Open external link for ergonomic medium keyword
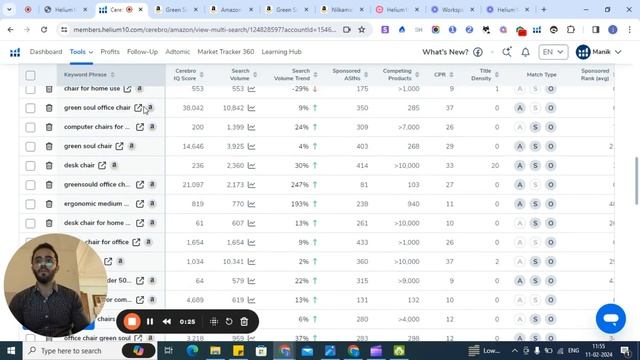This screenshot has height=360, width=640. (x=140, y=204)
